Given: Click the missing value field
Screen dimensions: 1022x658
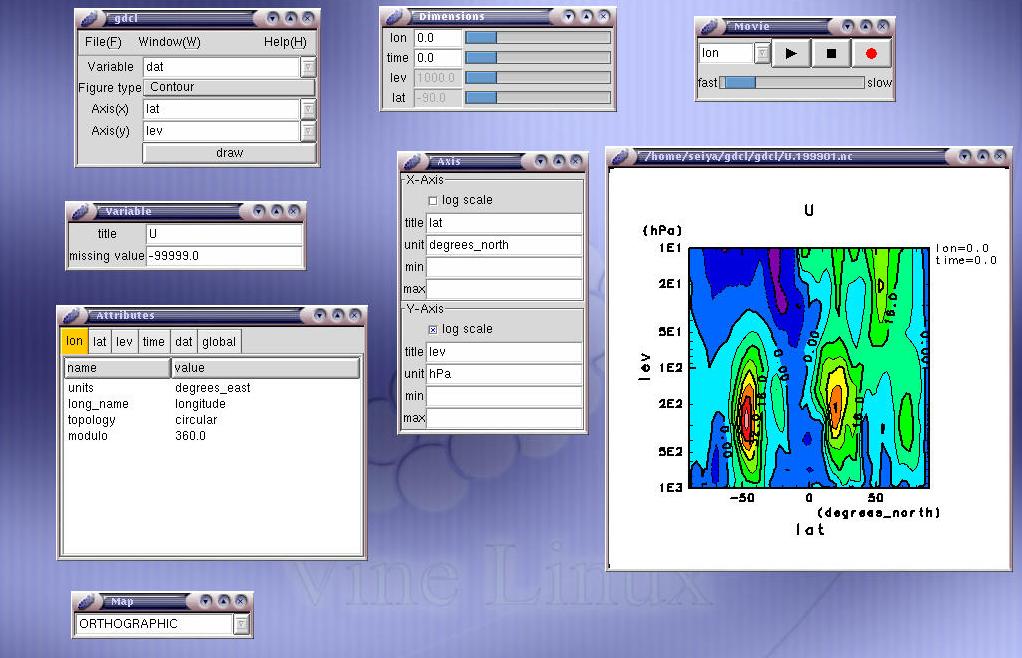Looking at the screenshot, I should [x=224, y=256].
